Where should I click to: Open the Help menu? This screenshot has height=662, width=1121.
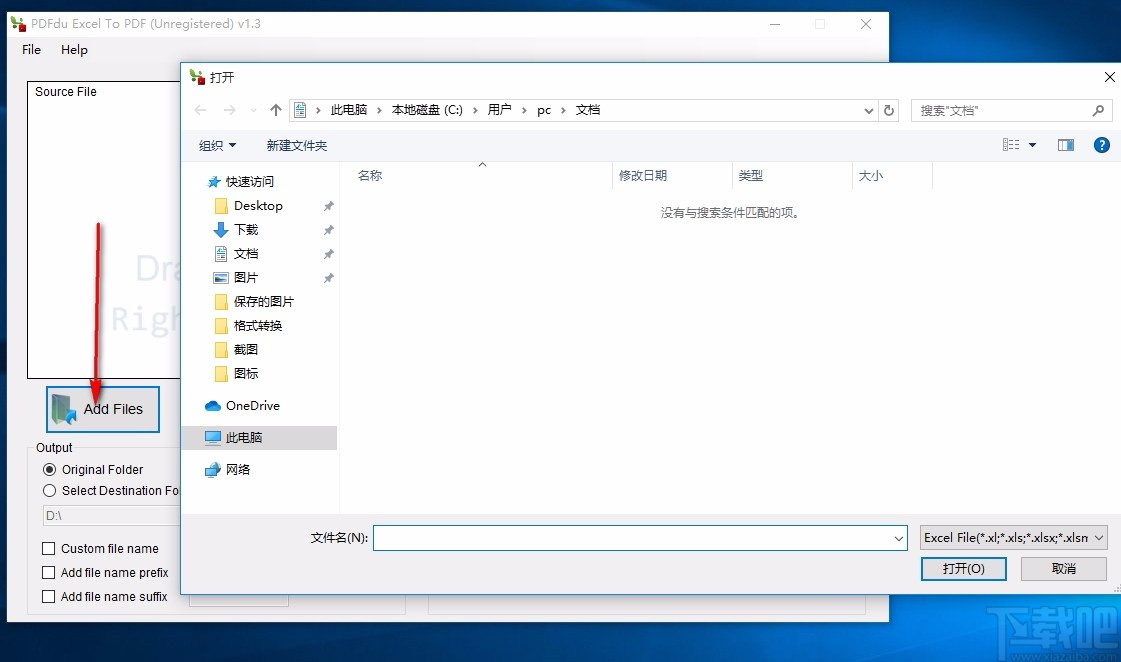pyautogui.click(x=74, y=49)
